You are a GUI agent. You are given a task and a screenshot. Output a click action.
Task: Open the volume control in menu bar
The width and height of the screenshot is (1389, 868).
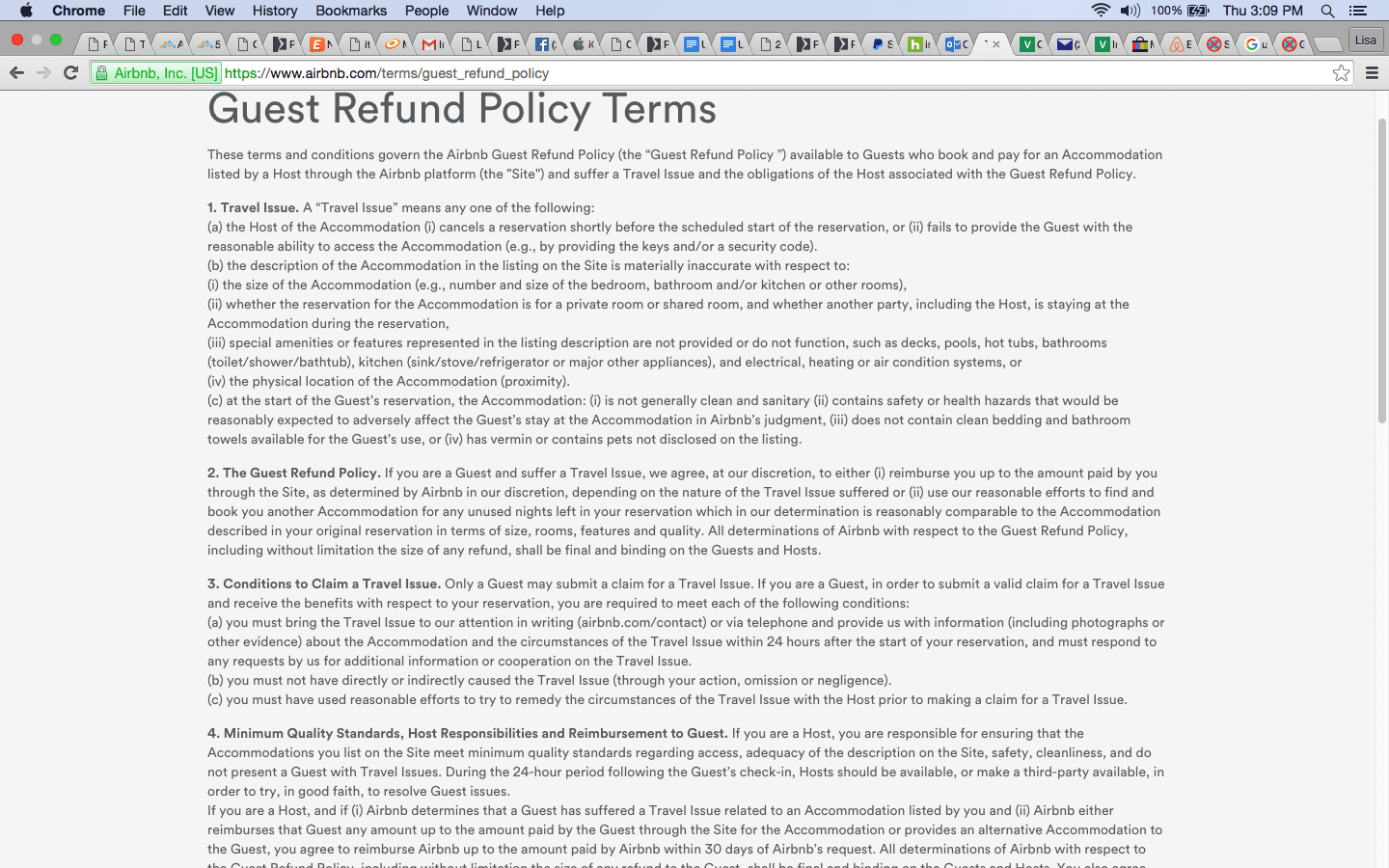click(x=1130, y=11)
